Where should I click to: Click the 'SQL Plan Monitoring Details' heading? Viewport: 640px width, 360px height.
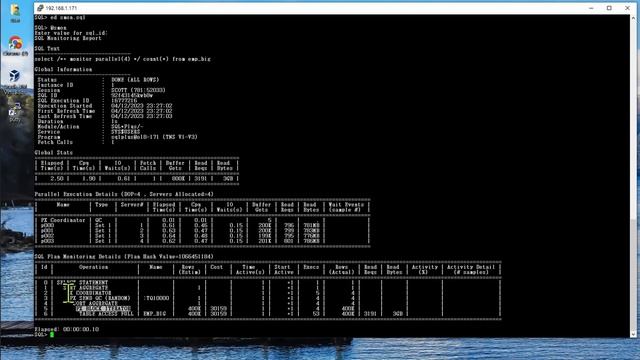pyautogui.click(x=124, y=257)
